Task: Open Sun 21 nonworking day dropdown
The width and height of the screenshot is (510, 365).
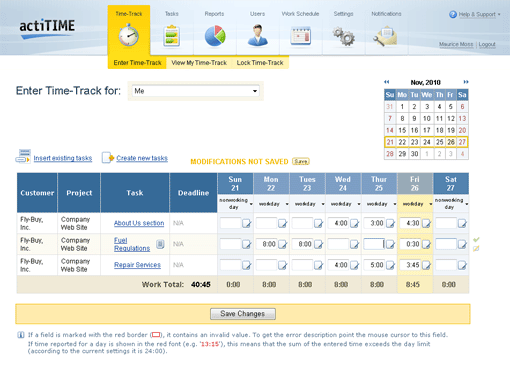Action: pyautogui.click(x=251, y=204)
